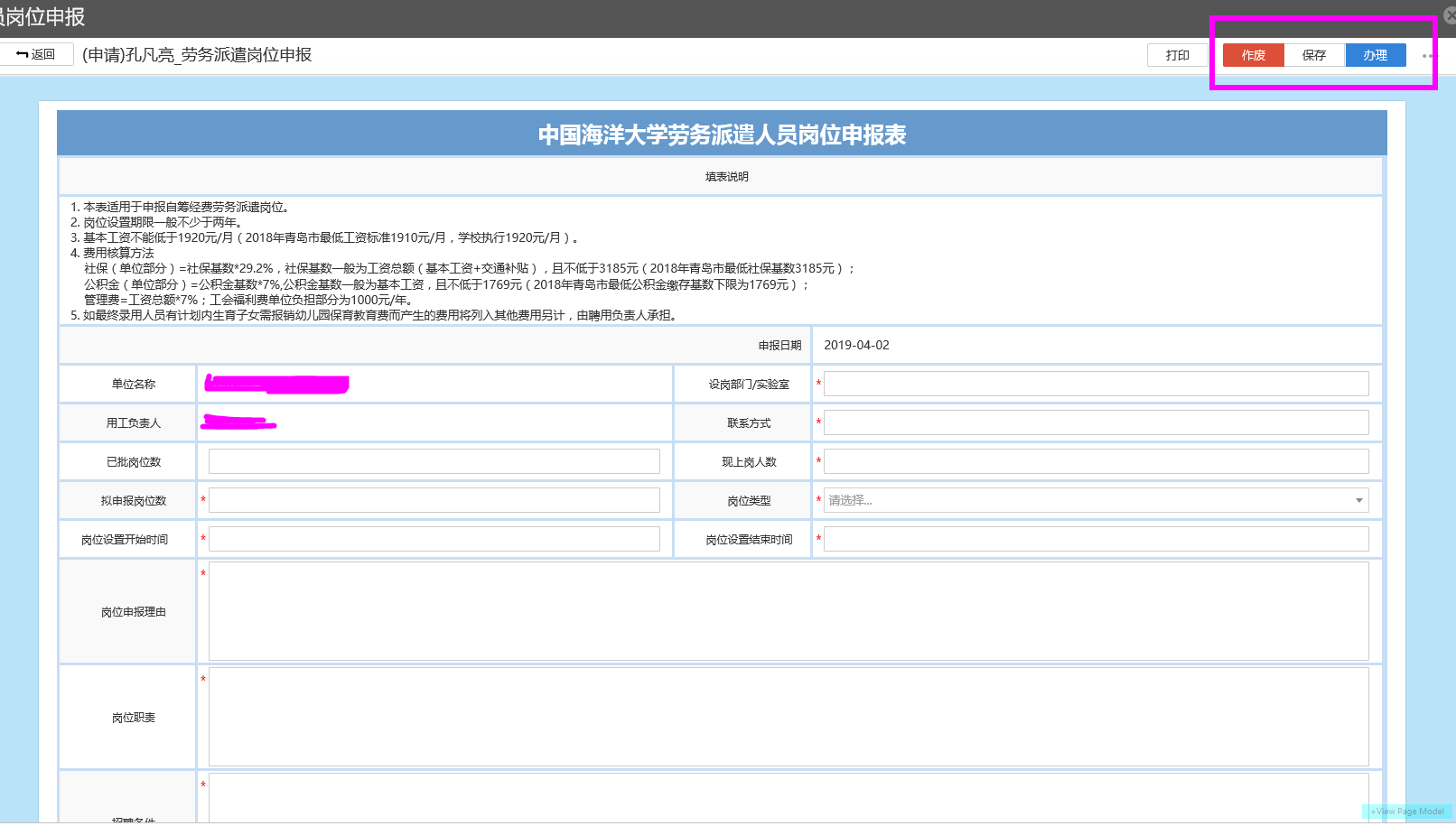Screen dimensions: 1456x826
Task: Click the View Page Model link
Action: tap(1407, 812)
